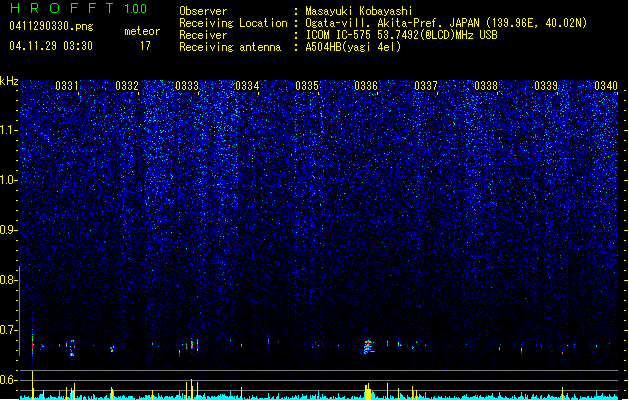
Task: Click the large meteor echo burst near 0336
Action: 369,347
